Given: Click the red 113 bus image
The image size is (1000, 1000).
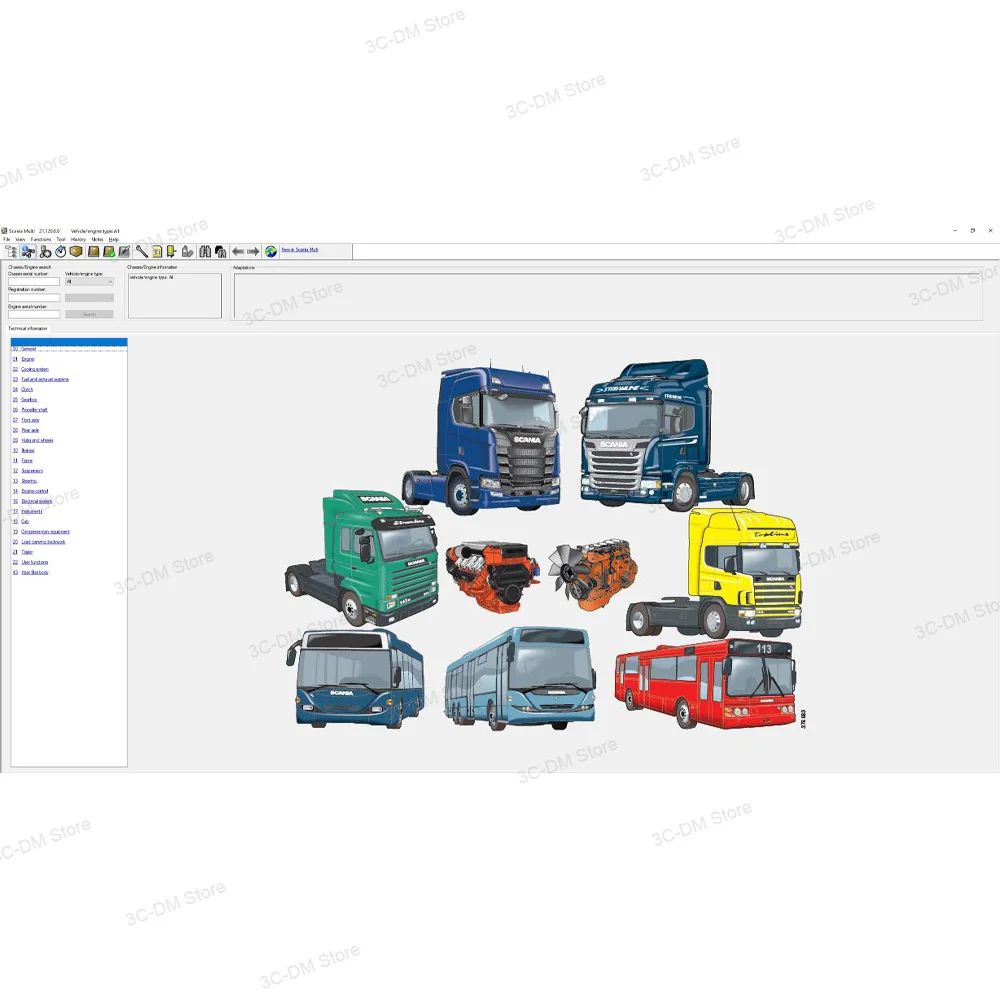Looking at the screenshot, I should [x=706, y=684].
